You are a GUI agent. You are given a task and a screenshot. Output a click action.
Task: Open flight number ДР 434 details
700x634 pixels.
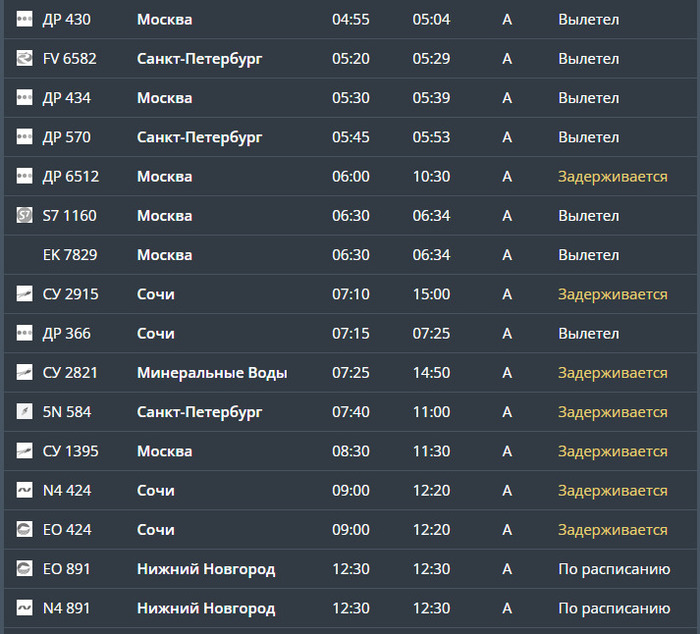(x=65, y=98)
